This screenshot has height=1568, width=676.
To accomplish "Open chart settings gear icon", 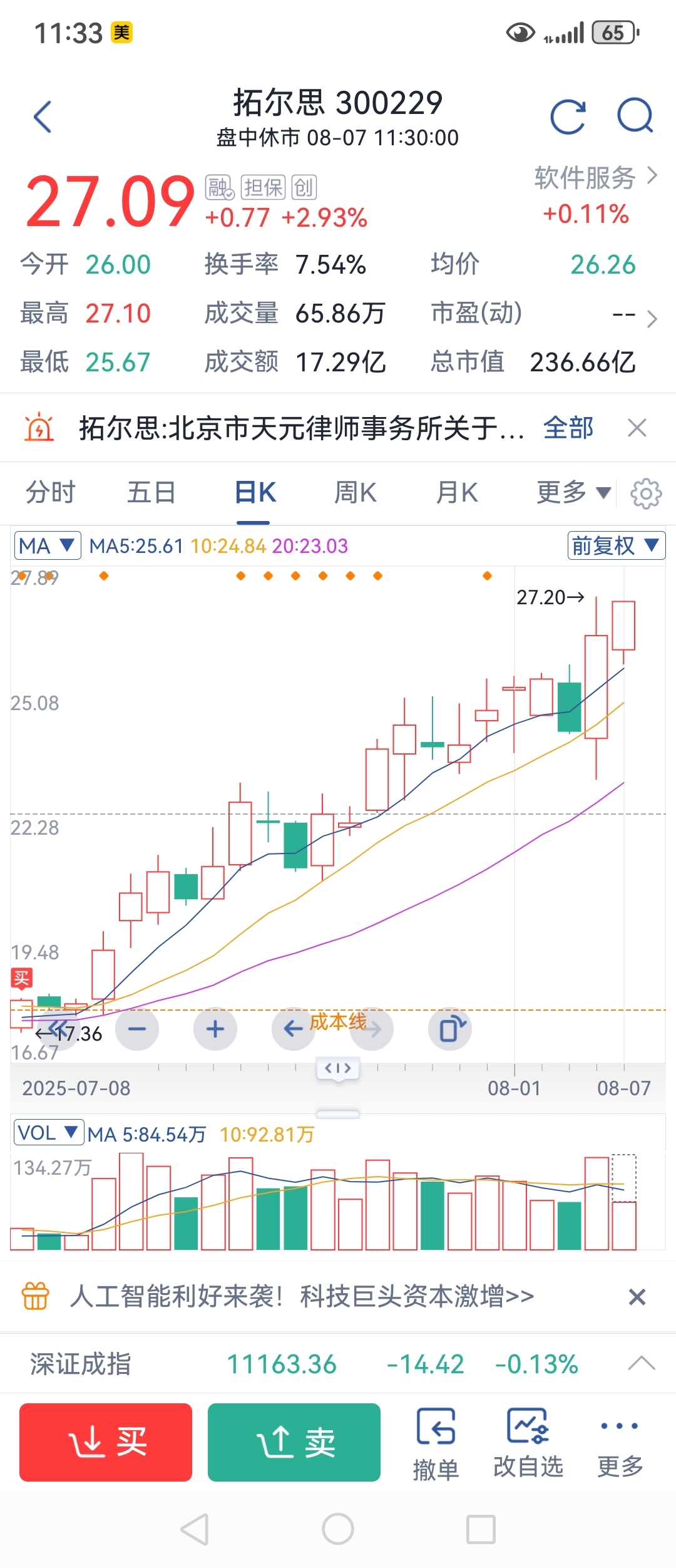I will (646, 493).
